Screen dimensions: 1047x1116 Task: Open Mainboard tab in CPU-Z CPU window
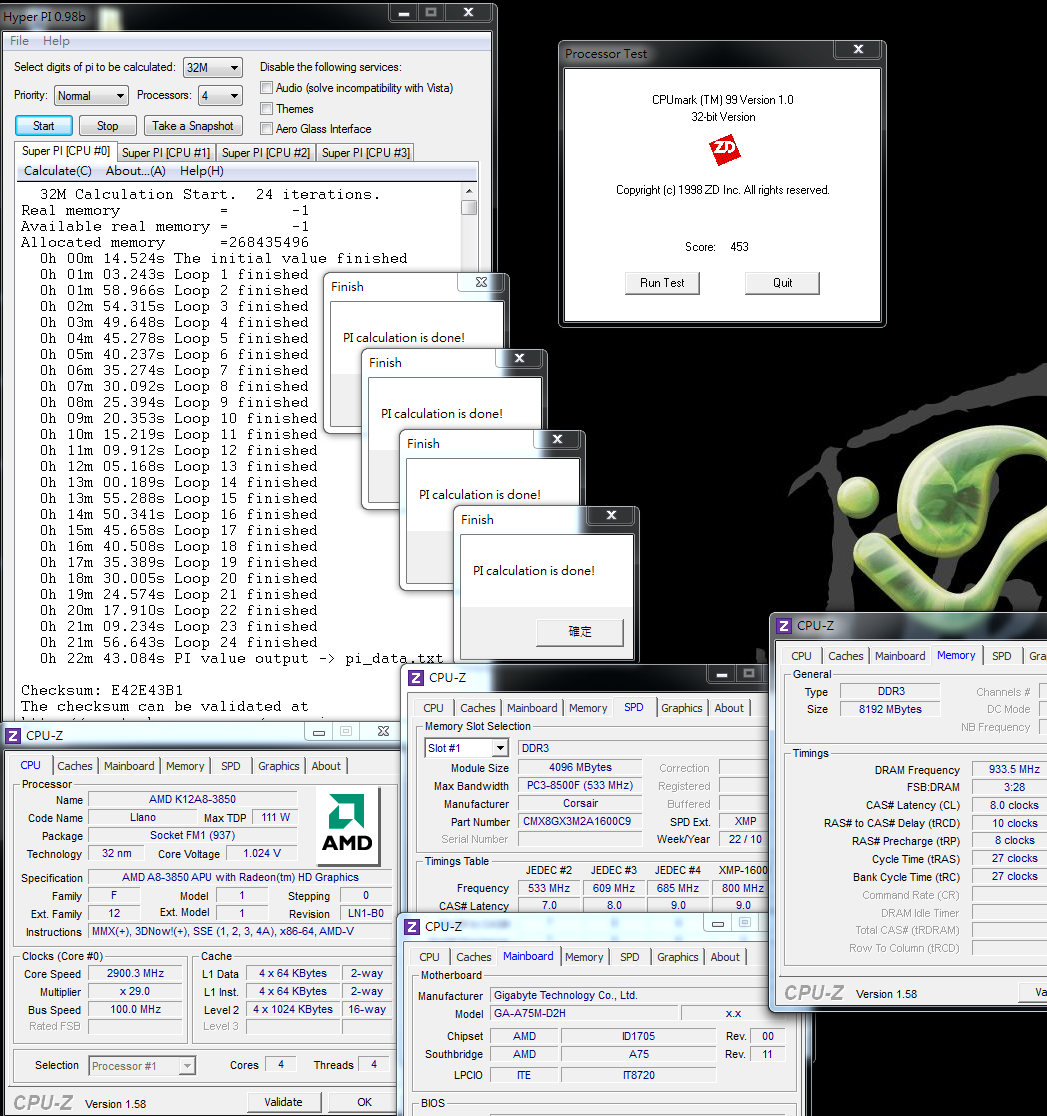(129, 766)
